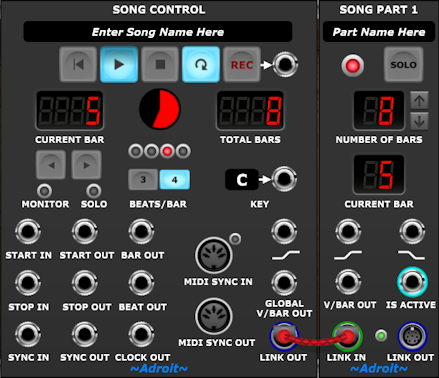Click the START OUT jack

pyautogui.click(x=85, y=231)
